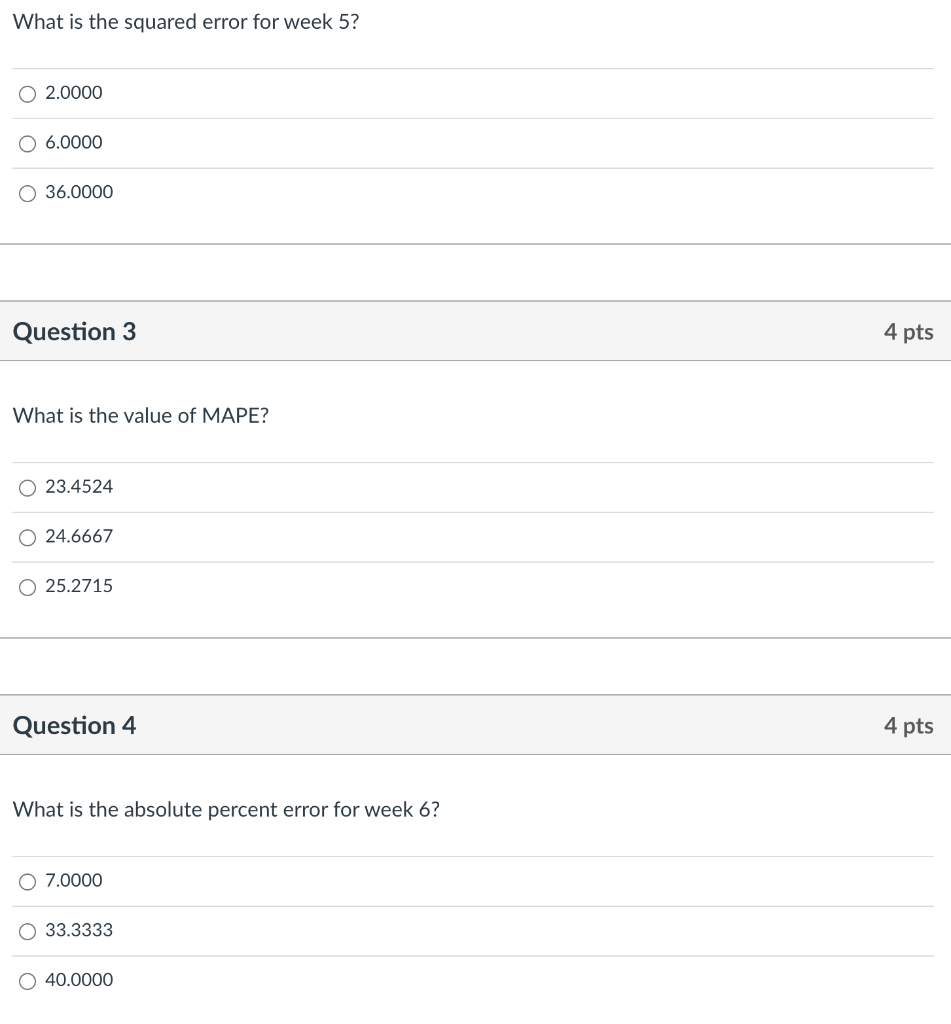Click the 'What is the value of MAPE?' text
The height and width of the screenshot is (1024, 951).
pyautogui.click(x=141, y=416)
